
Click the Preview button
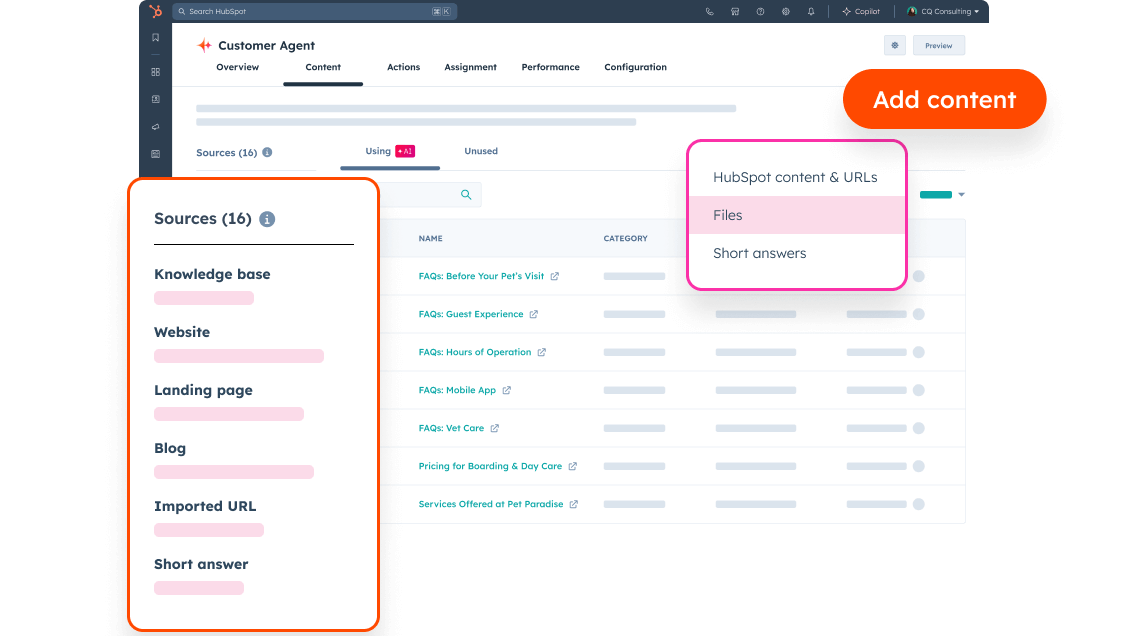938,45
